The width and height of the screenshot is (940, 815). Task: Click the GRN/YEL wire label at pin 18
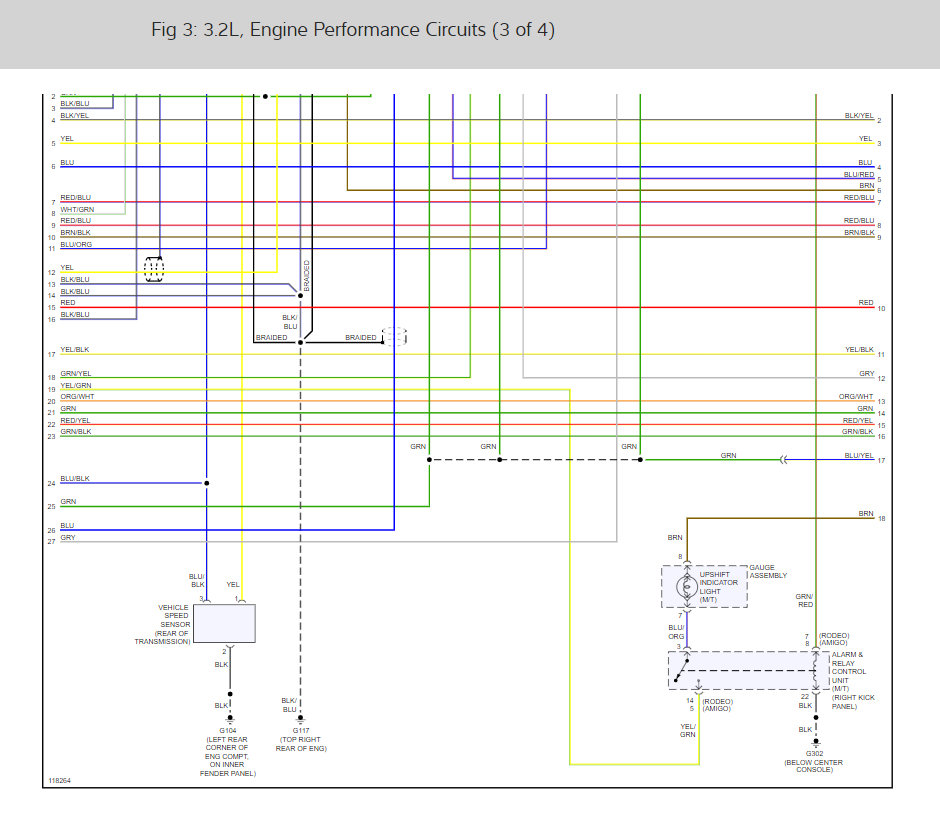[76, 373]
